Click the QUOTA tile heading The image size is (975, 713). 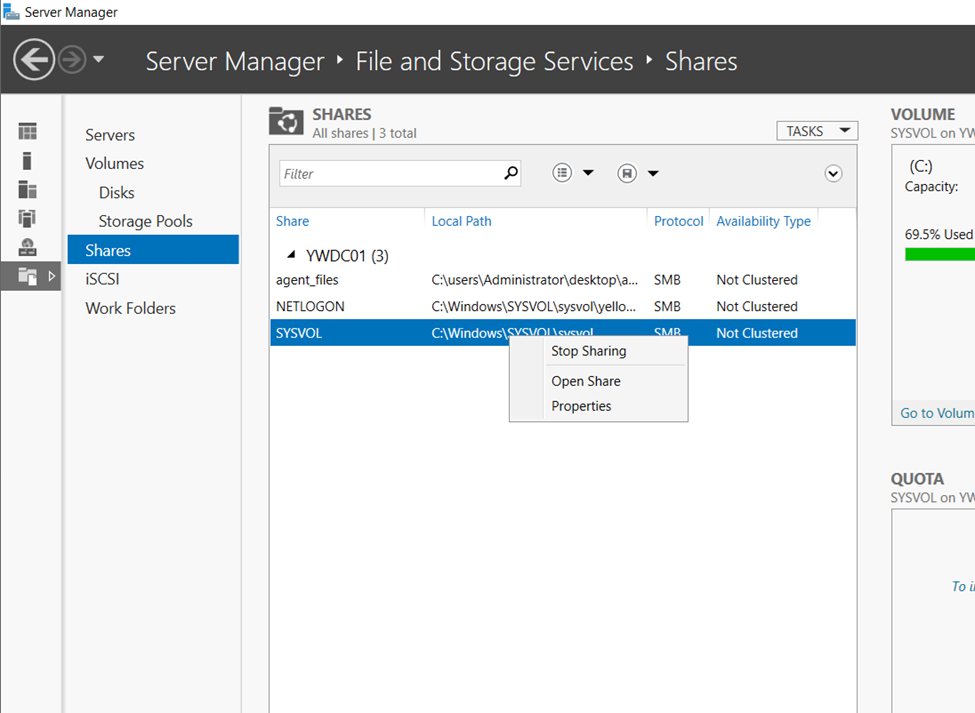(917, 479)
